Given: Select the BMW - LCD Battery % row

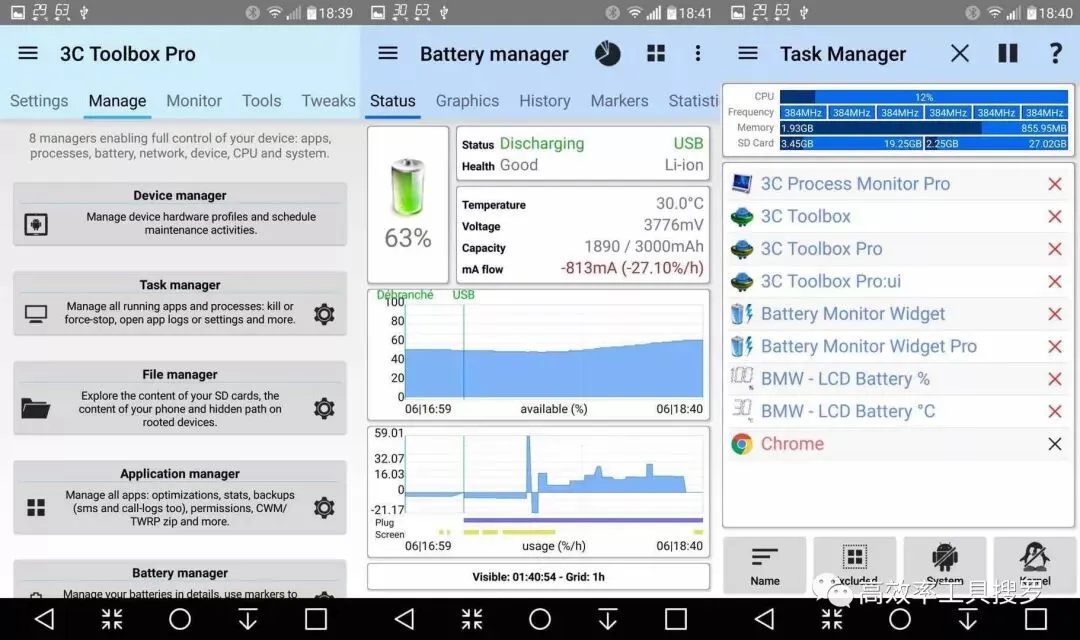Looking at the screenshot, I should tap(898, 379).
